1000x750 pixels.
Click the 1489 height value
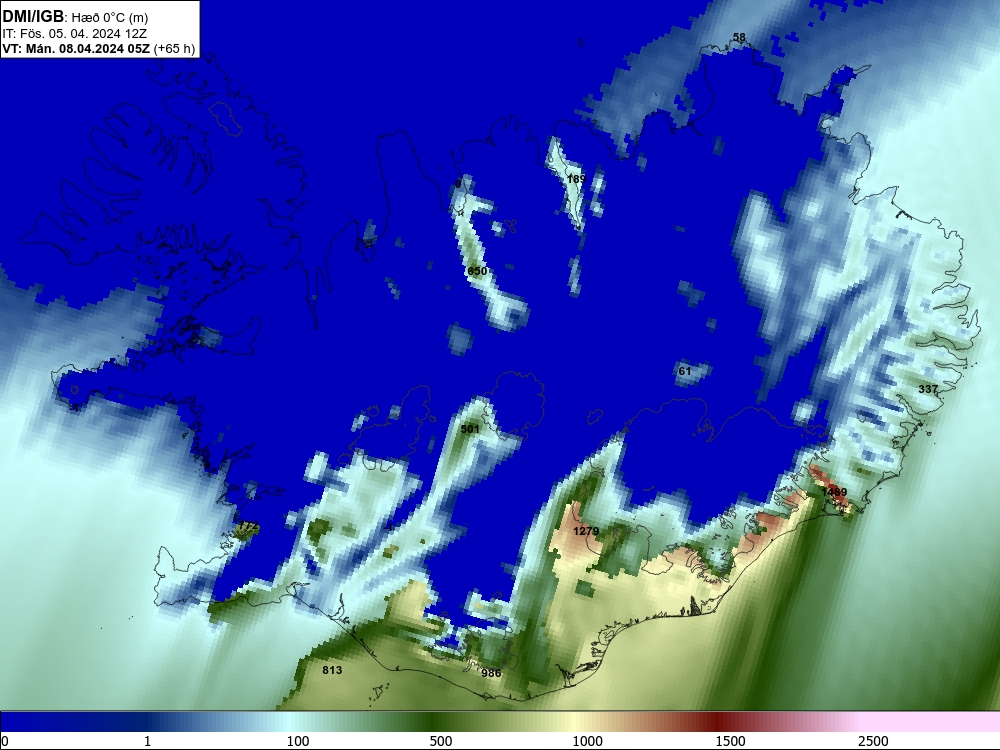tap(834, 492)
